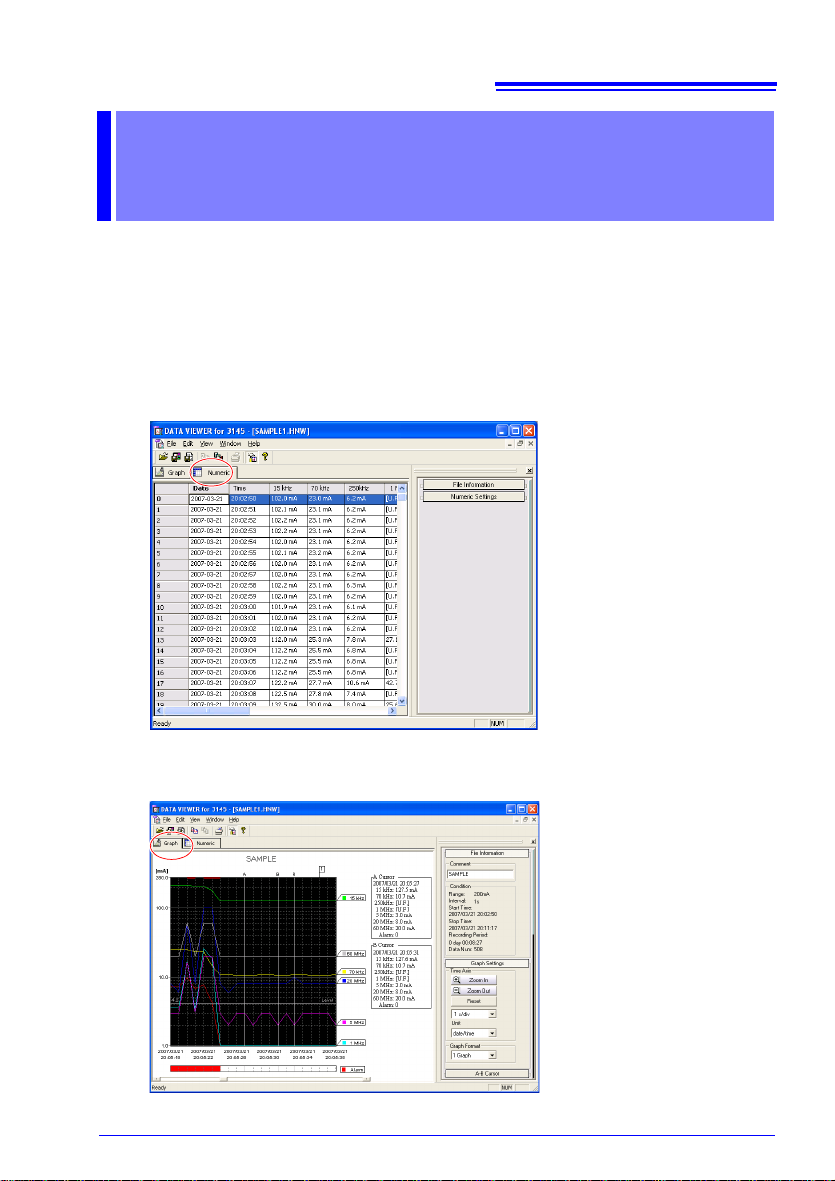Open the File menu in the Numeric view window
Screen dimensions: 835x1181
[x=172, y=444]
